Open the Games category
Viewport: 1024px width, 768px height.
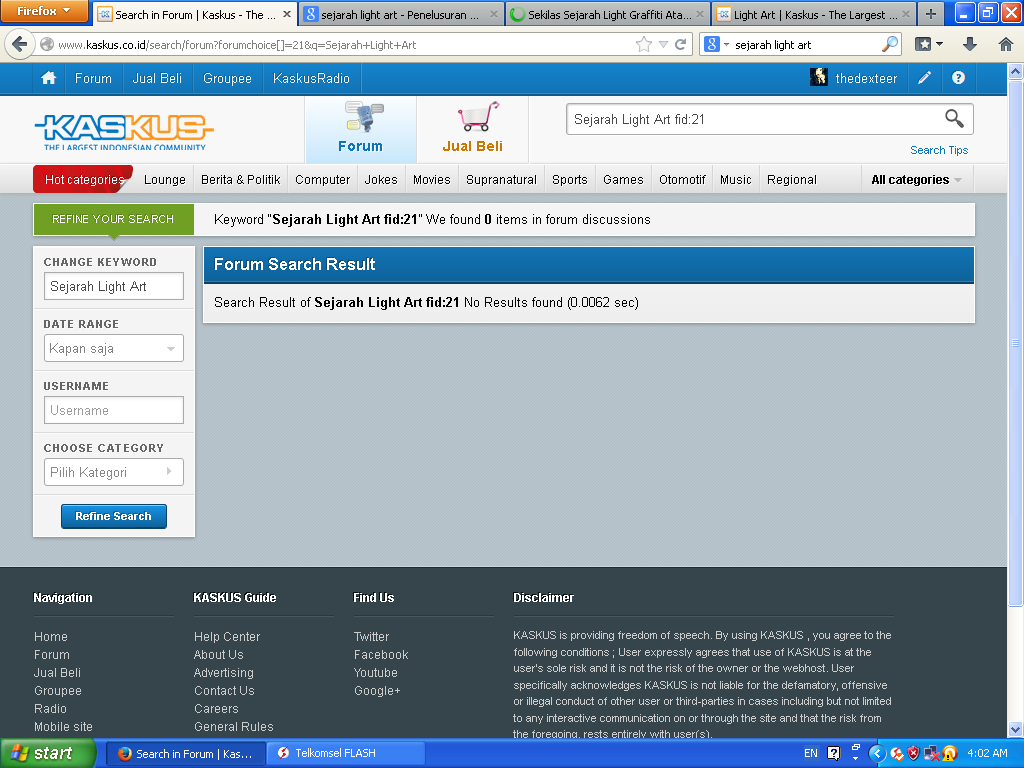[x=623, y=180]
